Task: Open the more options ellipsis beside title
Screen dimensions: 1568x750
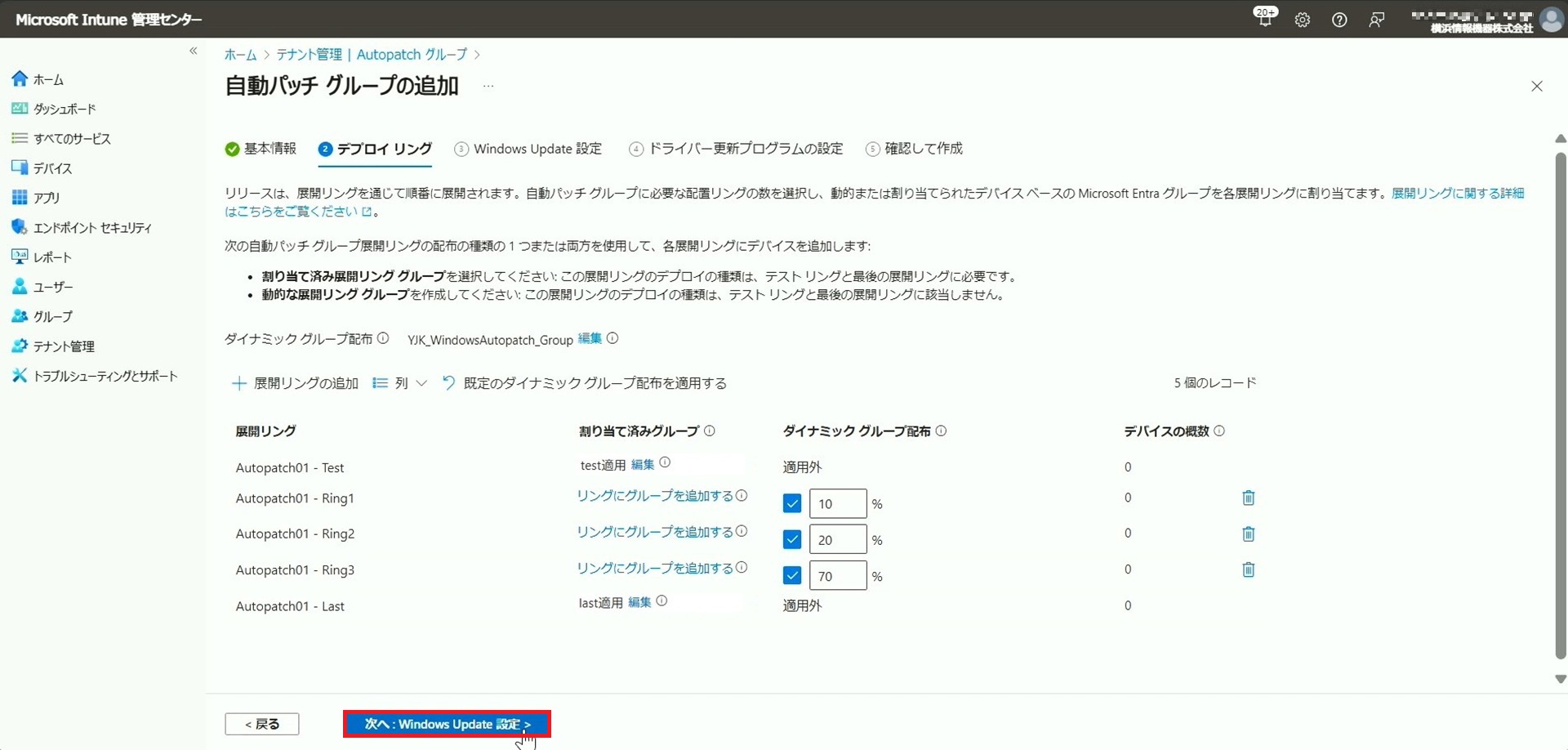Action: click(x=488, y=86)
